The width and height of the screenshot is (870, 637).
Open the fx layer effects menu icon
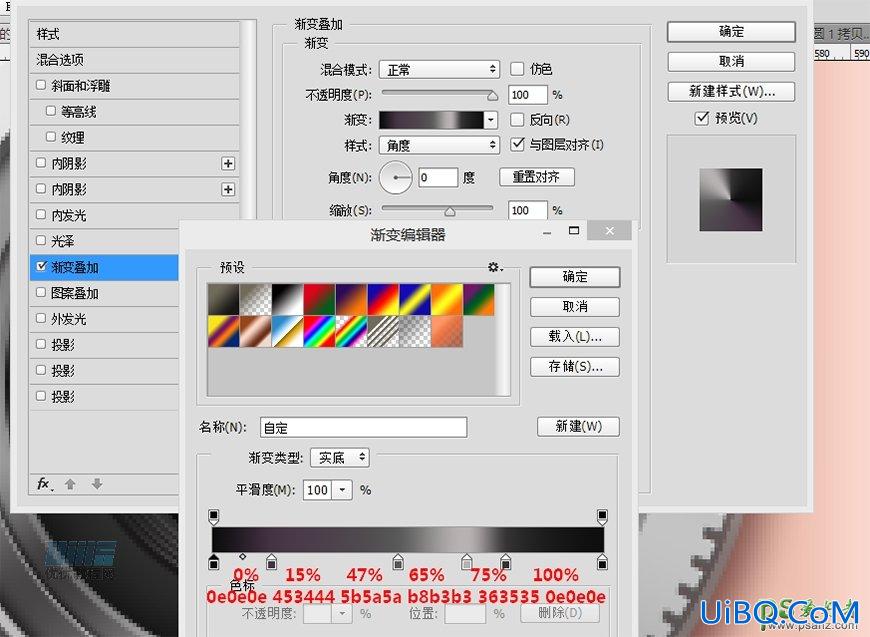tap(44, 484)
